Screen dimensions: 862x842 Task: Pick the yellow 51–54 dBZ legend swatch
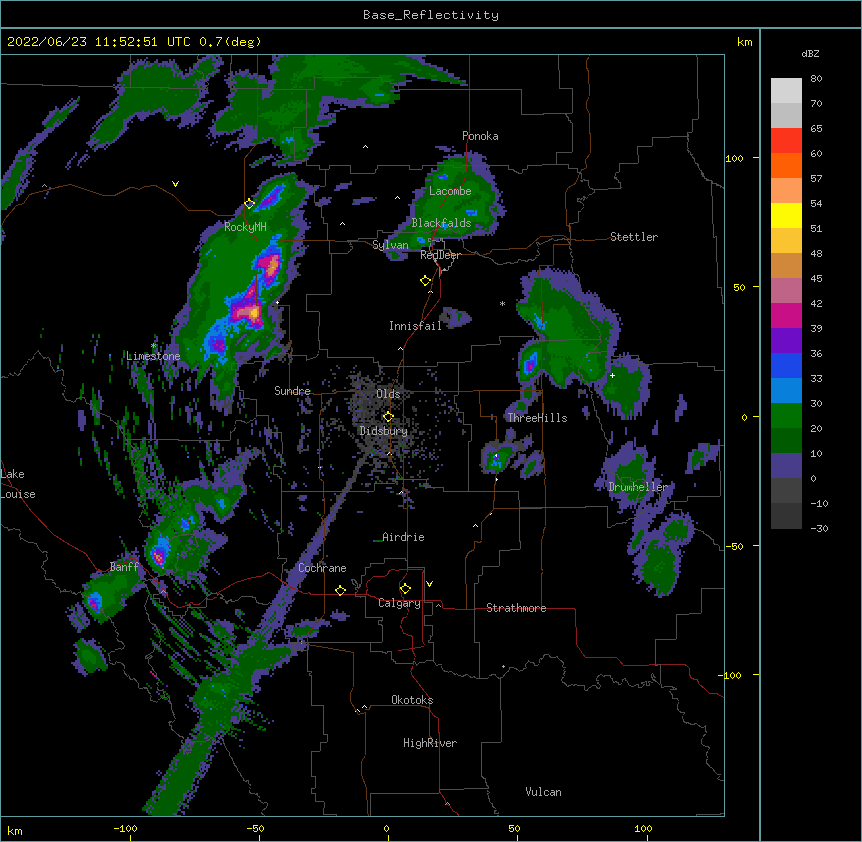[786, 216]
